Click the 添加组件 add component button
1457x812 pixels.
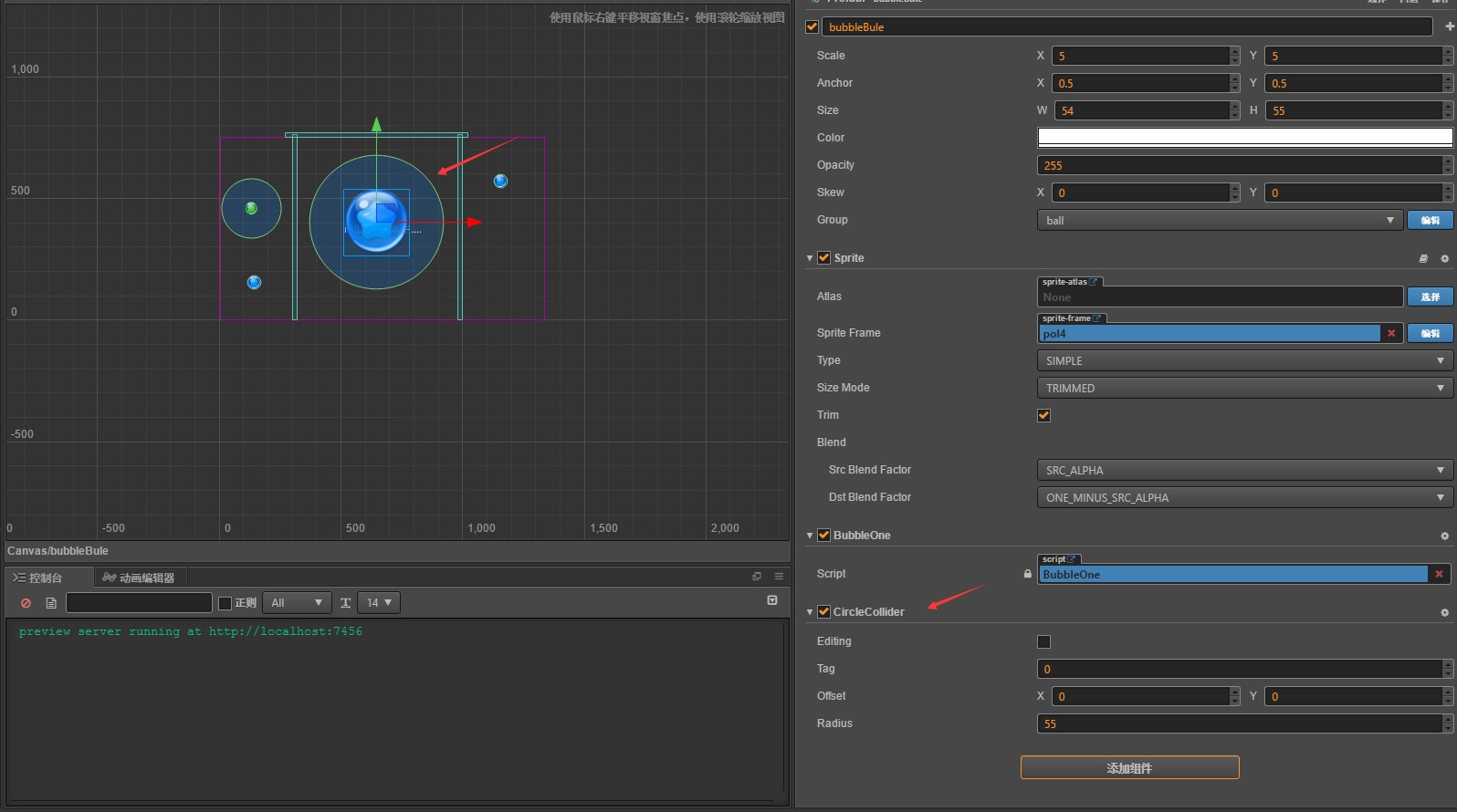click(1129, 768)
